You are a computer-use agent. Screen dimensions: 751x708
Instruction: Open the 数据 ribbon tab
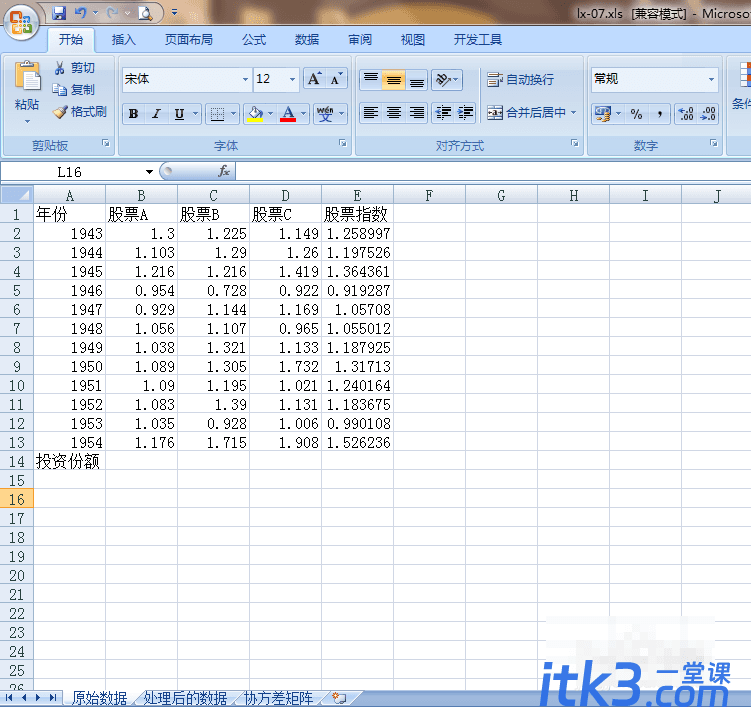[x=307, y=40]
